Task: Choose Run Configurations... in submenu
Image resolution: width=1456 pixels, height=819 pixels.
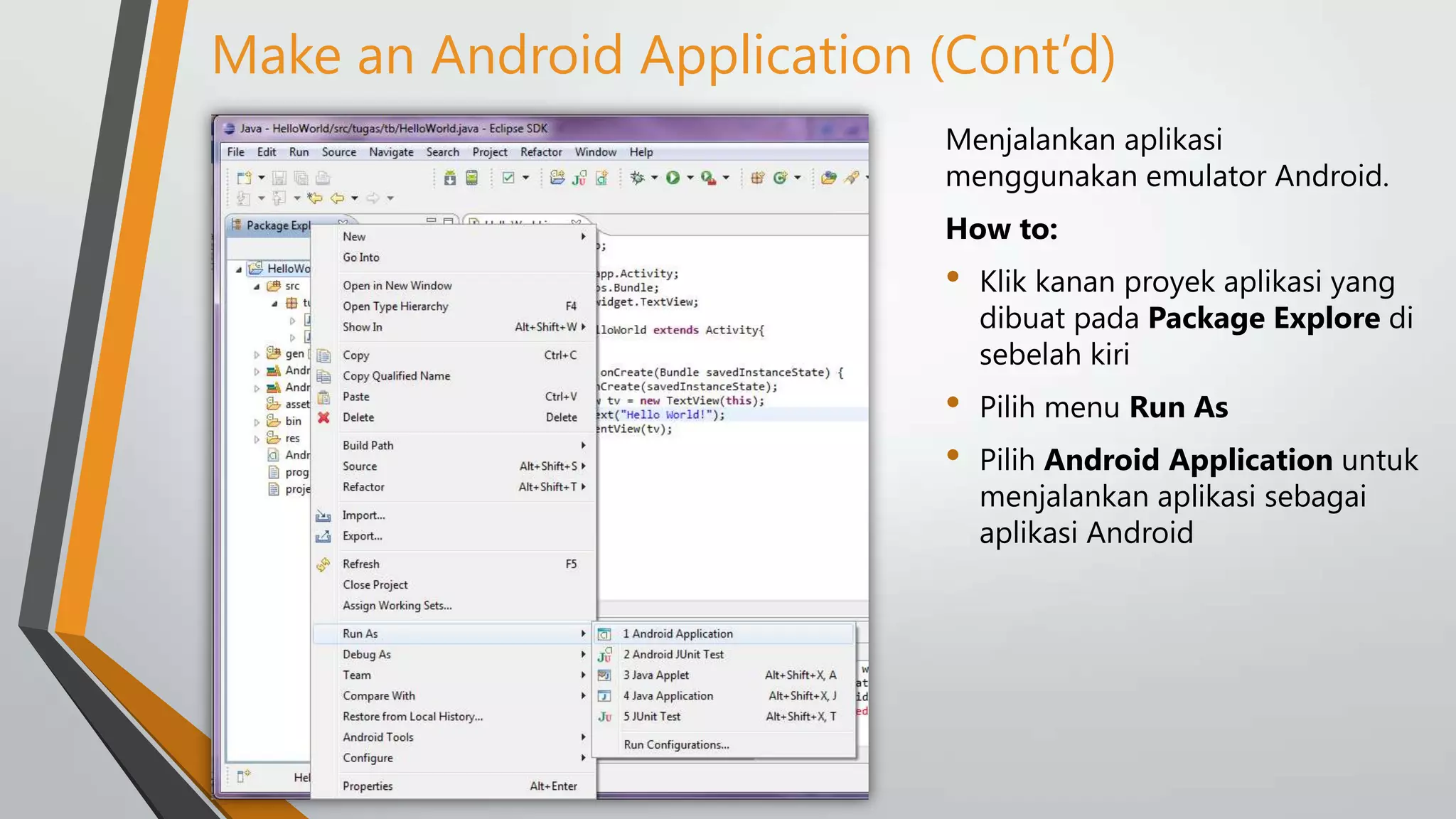Action: (x=724, y=744)
